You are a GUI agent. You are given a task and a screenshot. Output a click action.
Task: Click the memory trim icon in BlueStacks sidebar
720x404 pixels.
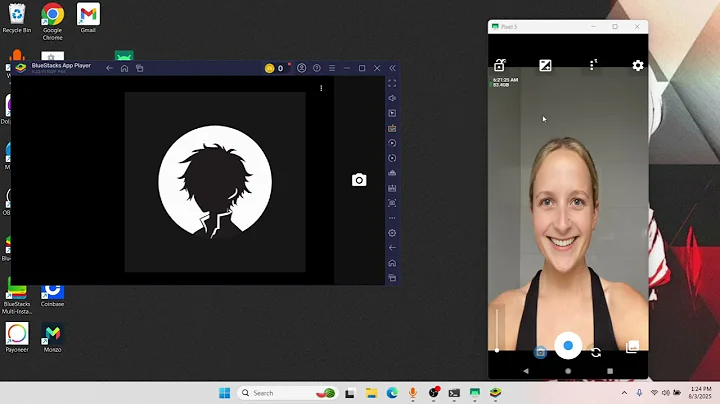[x=392, y=188]
